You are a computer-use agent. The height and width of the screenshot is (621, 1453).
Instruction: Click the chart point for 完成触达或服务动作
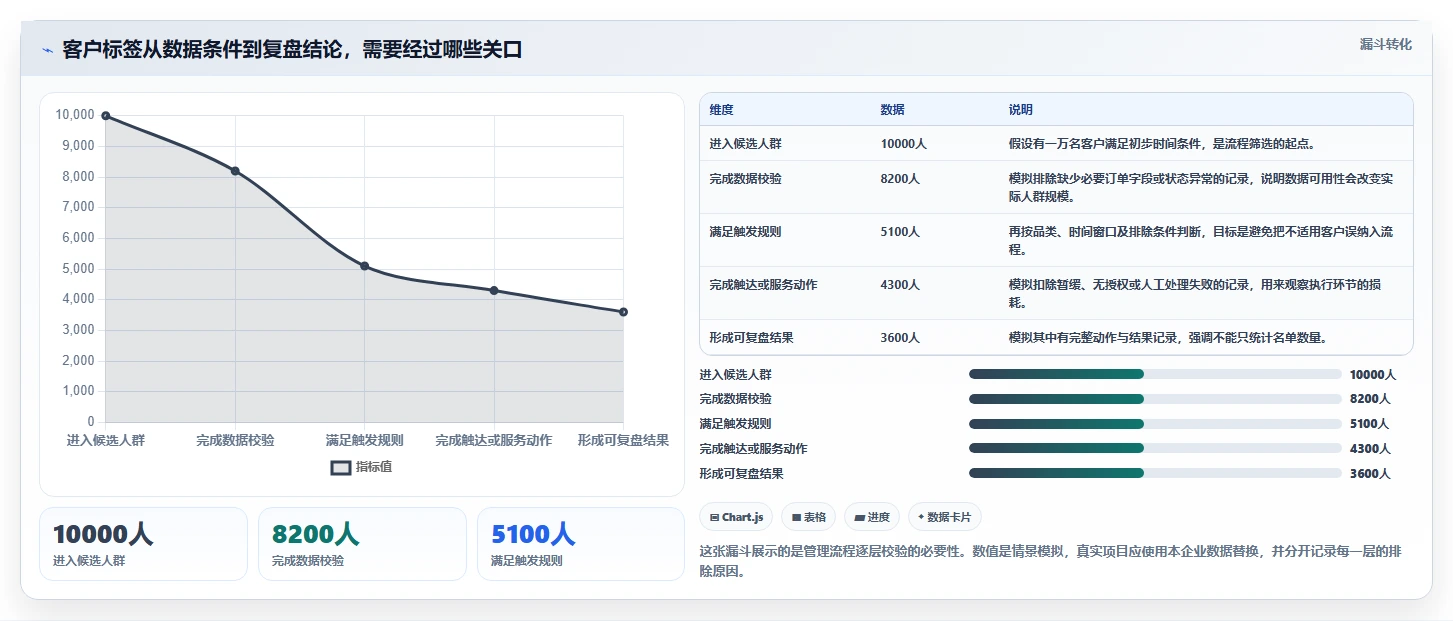pyautogui.click(x=494, y=290)
